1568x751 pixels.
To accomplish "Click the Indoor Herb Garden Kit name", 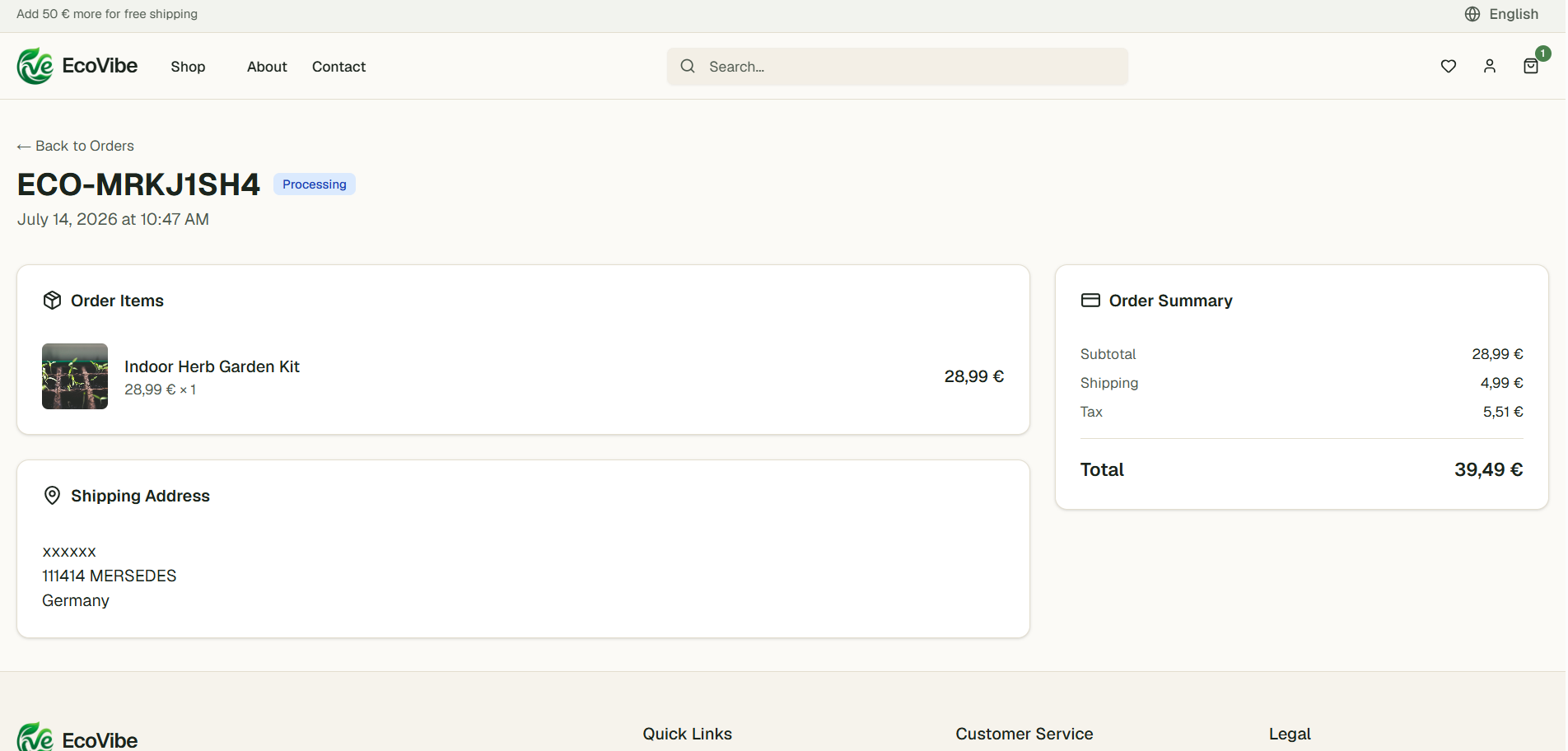I will 212,366.
